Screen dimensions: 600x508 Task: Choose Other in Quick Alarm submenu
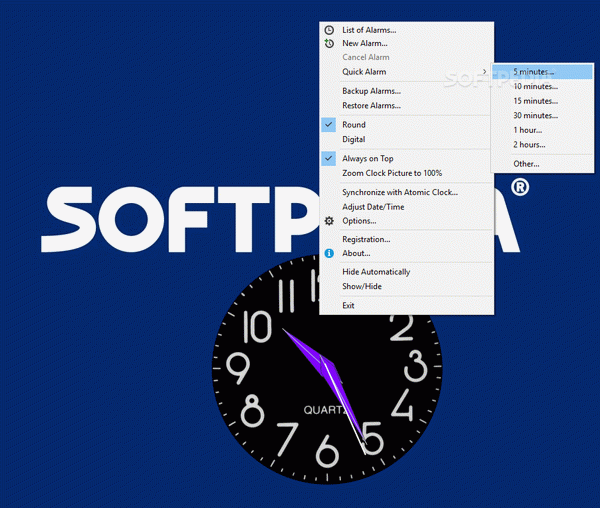point(526,164)
